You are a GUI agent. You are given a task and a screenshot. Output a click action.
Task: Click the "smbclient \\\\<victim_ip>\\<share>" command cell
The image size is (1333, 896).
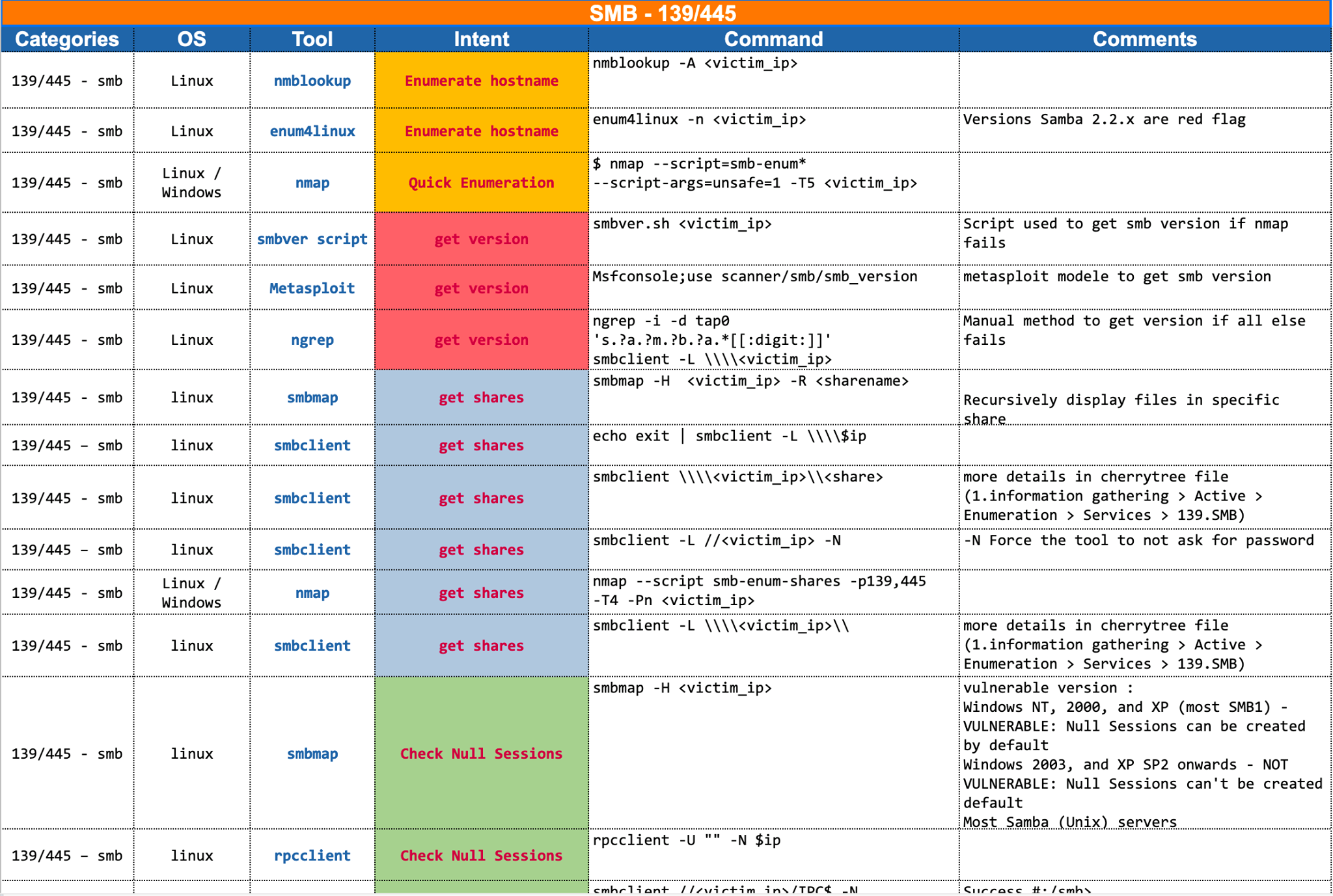tap(774, 497)
